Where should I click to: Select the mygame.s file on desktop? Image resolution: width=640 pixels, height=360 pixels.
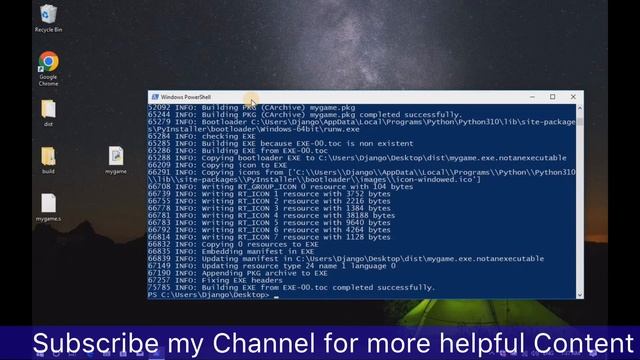coord(48,207)
